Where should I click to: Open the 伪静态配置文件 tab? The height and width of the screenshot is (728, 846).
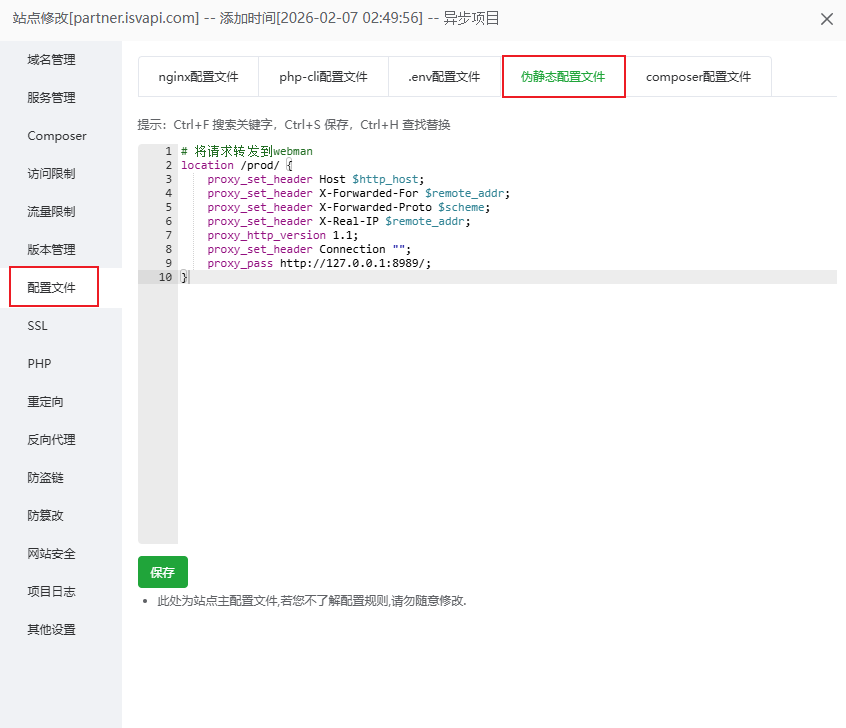coord(563,77)
